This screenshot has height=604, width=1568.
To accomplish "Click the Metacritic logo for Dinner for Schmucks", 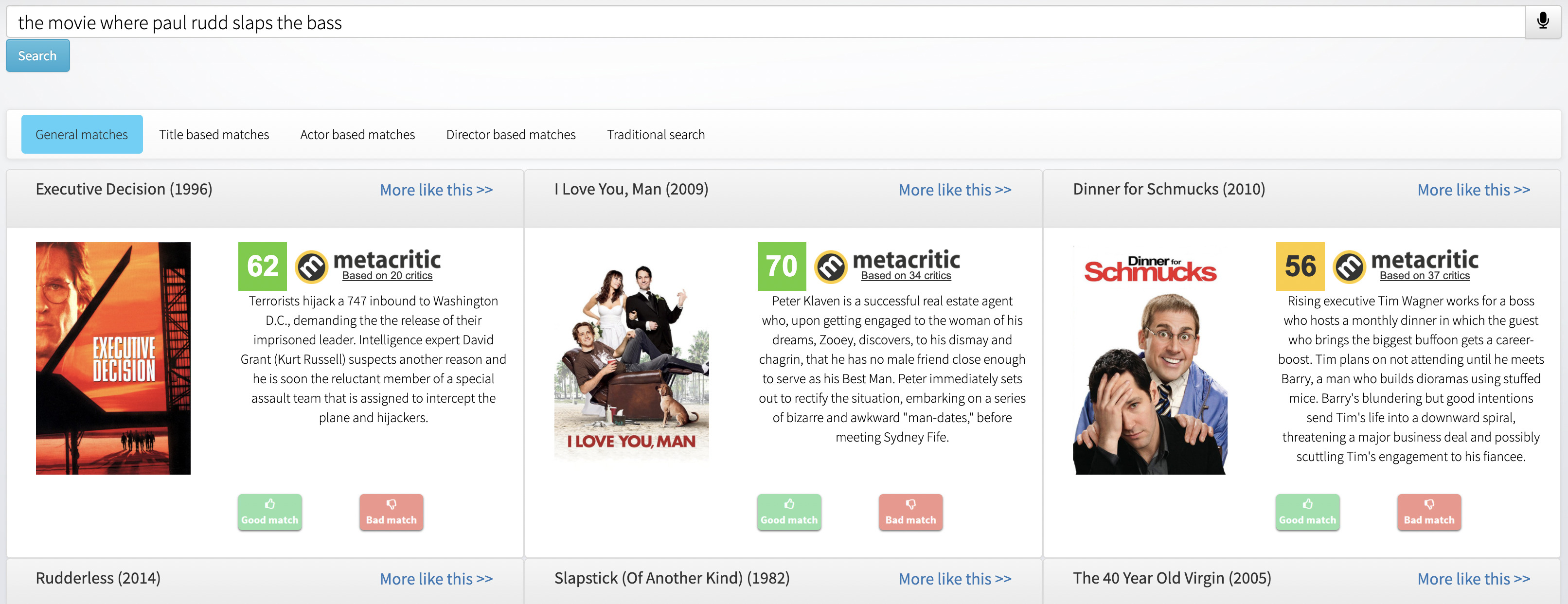I will point(1406,266).
